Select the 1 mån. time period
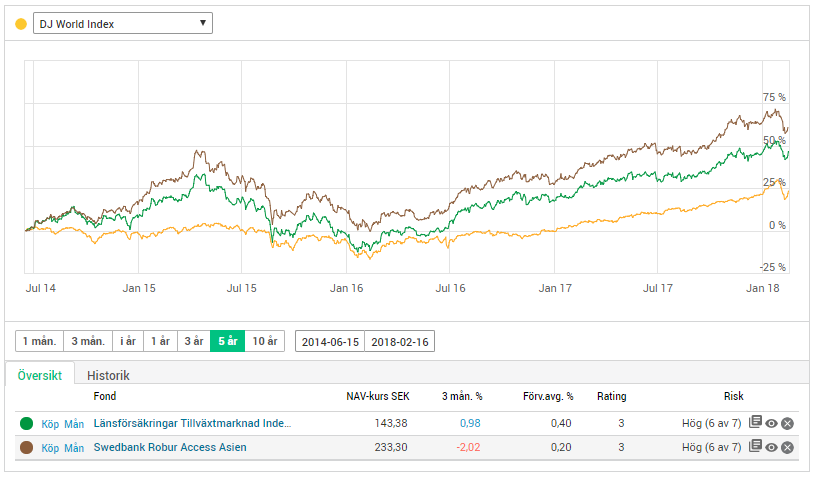The height and width of the screenshot is (478, 815). coord(39,341)
